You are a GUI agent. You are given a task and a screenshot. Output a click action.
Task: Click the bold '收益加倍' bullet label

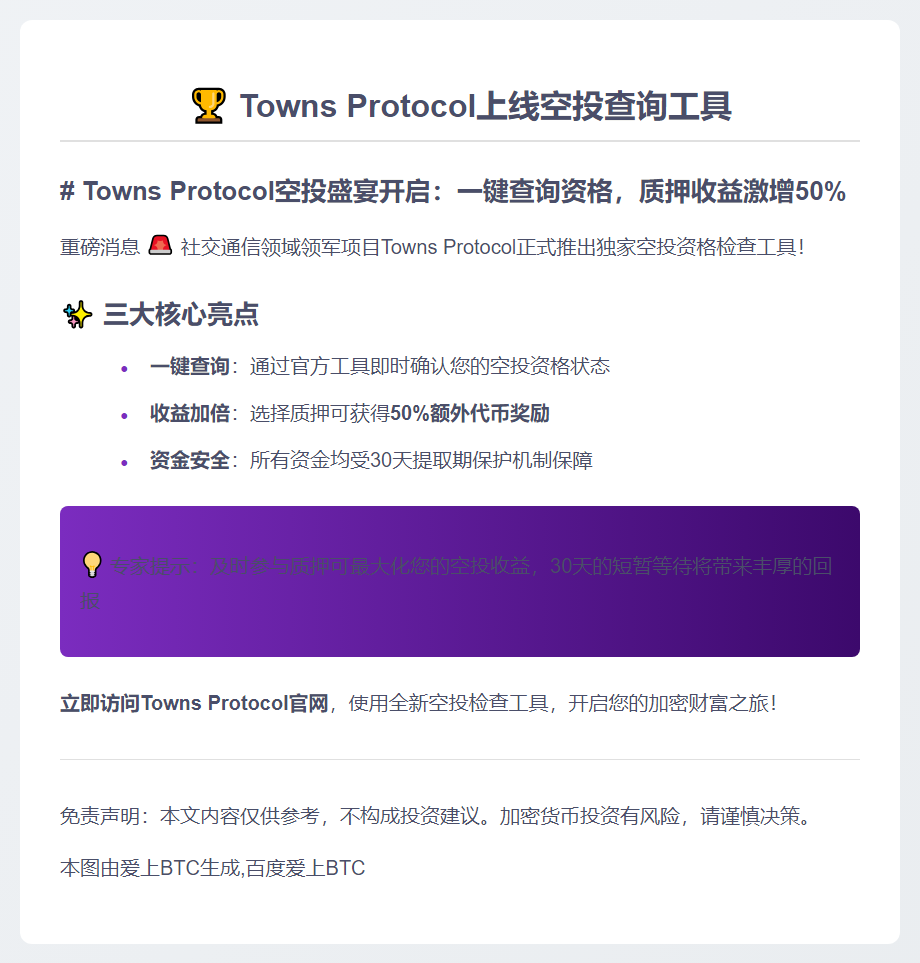(190, 413)
